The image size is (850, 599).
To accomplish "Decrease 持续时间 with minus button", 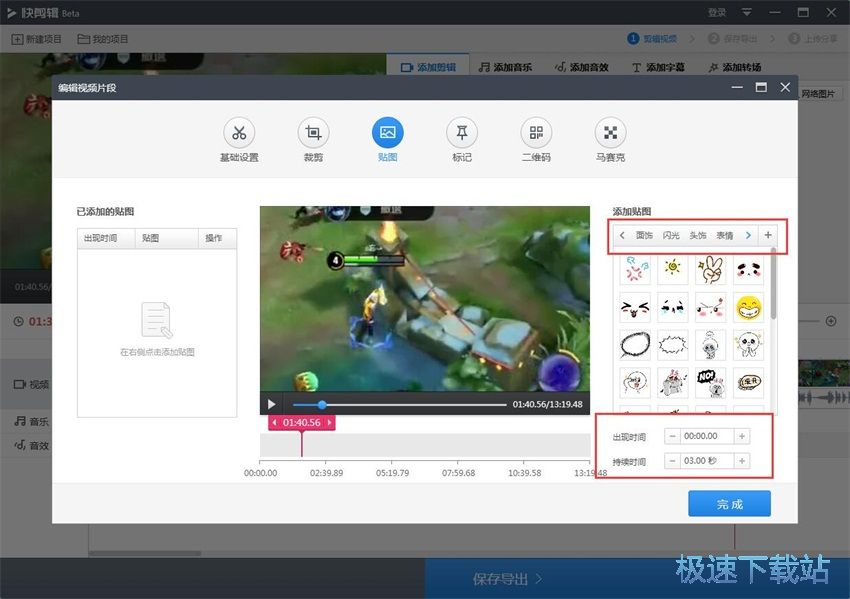I will pyautogui.click(x=672, y=461).
